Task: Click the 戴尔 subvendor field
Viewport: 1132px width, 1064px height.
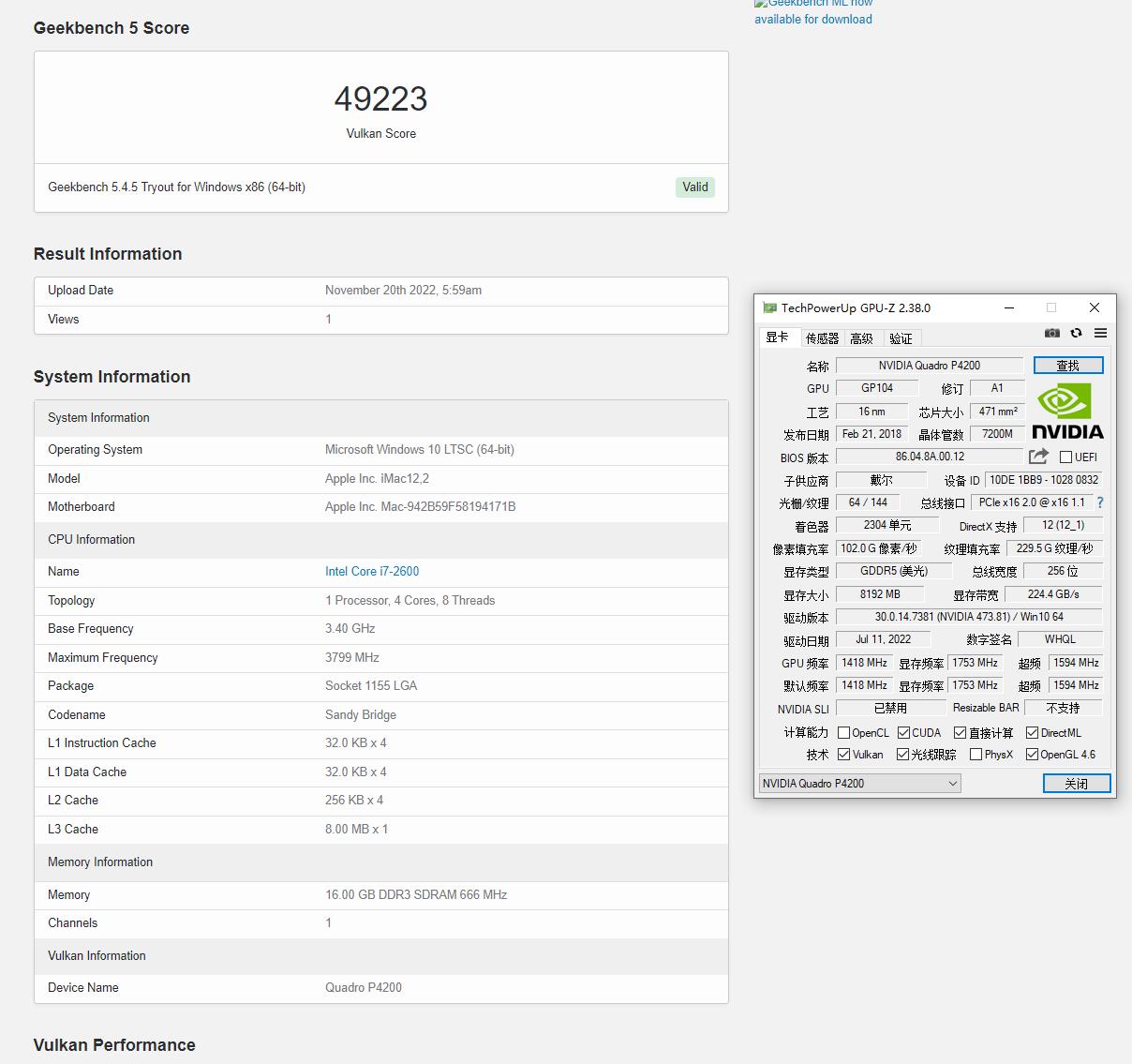Action: [881, 480]
